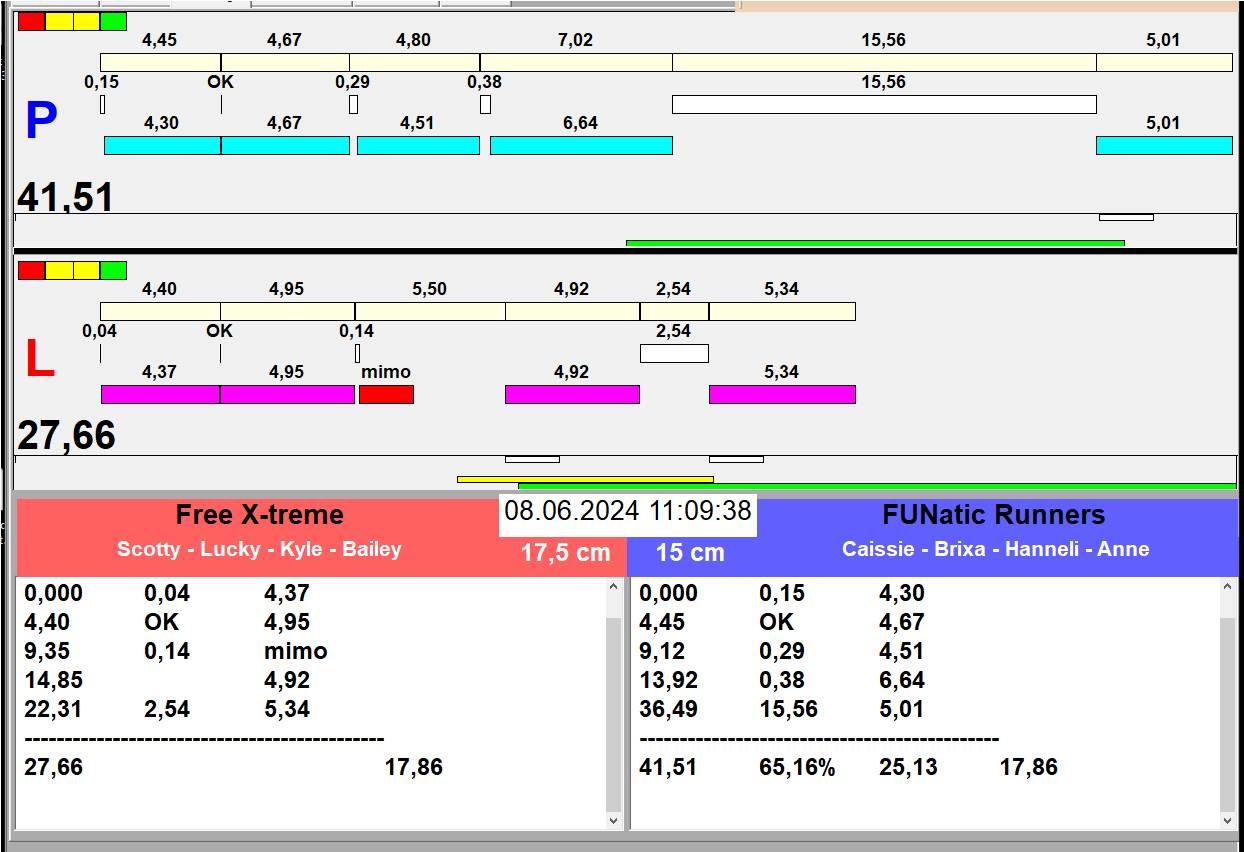Click the red start light in lane P

click(31, 22)
